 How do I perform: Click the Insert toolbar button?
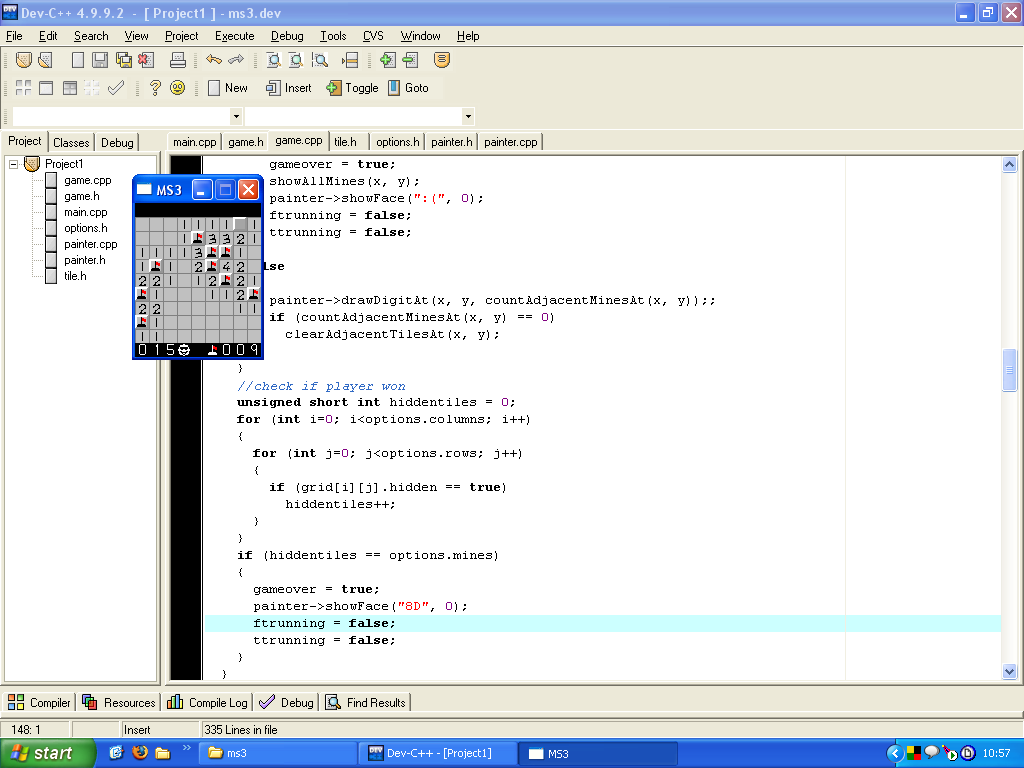click(x=288, y=88)
